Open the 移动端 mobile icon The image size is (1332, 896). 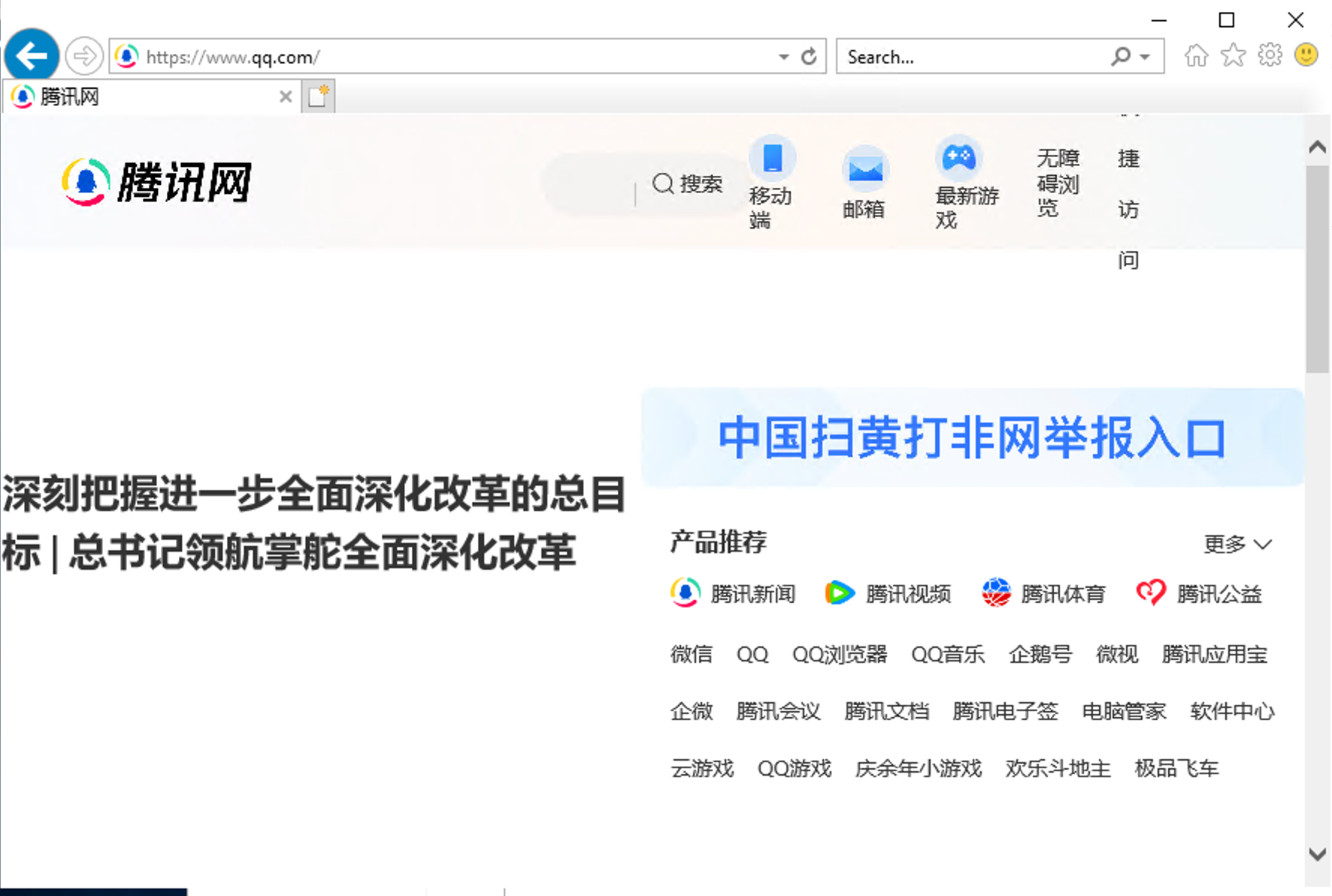tap(772, 159)
